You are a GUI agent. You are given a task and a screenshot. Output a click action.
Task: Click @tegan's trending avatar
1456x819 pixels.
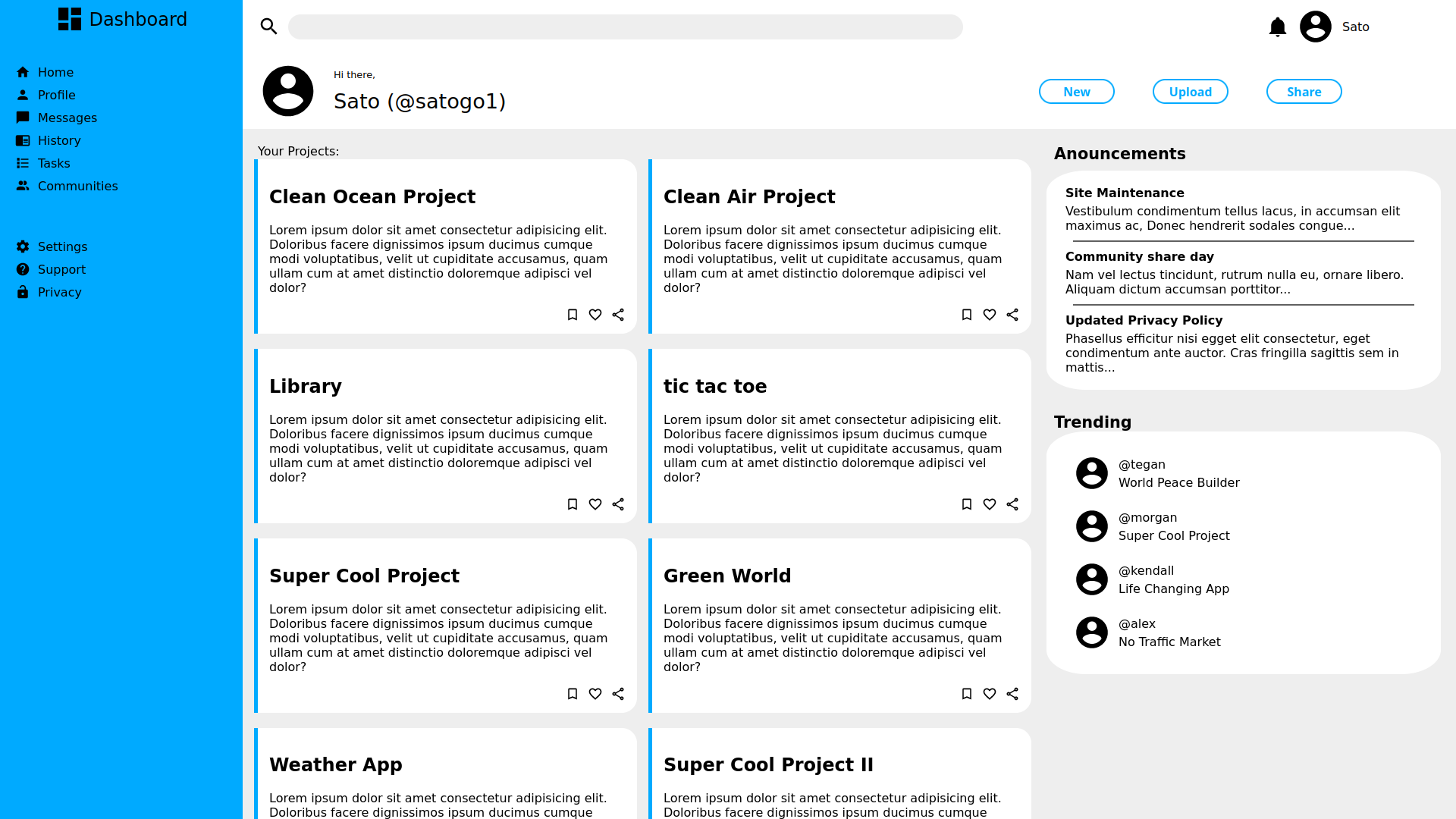[1092, 473]
